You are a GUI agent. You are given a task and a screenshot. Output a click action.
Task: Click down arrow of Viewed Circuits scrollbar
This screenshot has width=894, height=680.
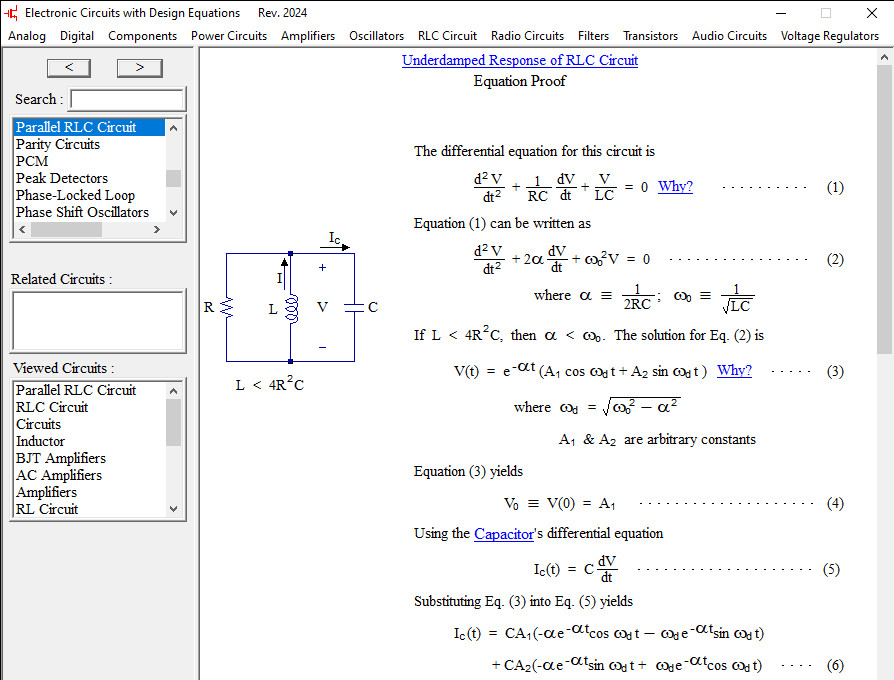(x=174, y=509)
